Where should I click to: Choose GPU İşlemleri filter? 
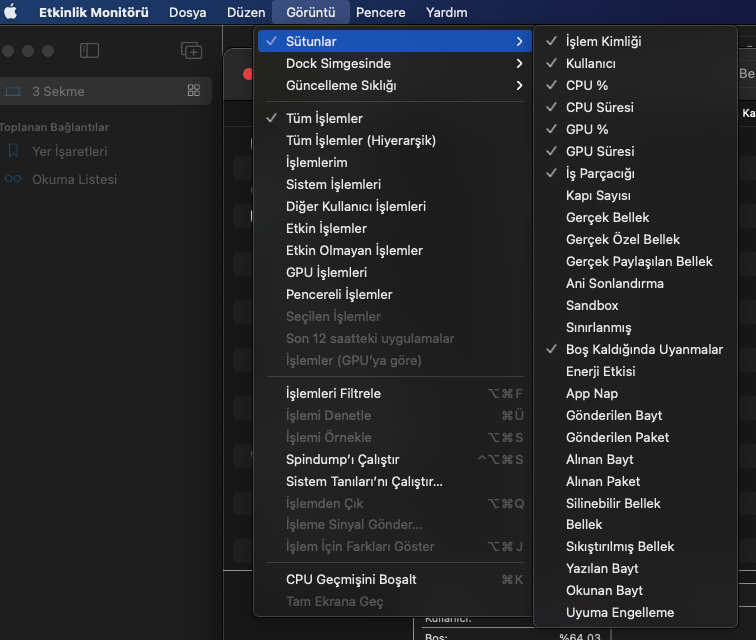click(x=395, y=272)
